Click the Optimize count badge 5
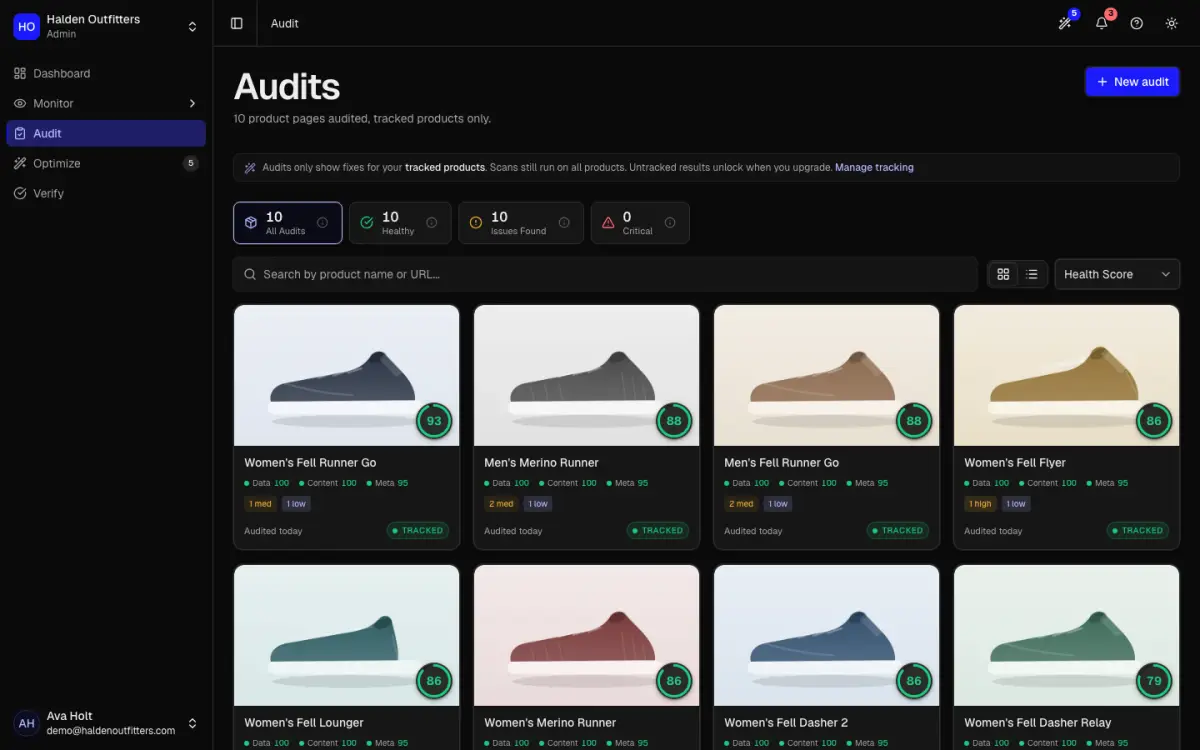1200x750 pixels. (x=190, y=163)
